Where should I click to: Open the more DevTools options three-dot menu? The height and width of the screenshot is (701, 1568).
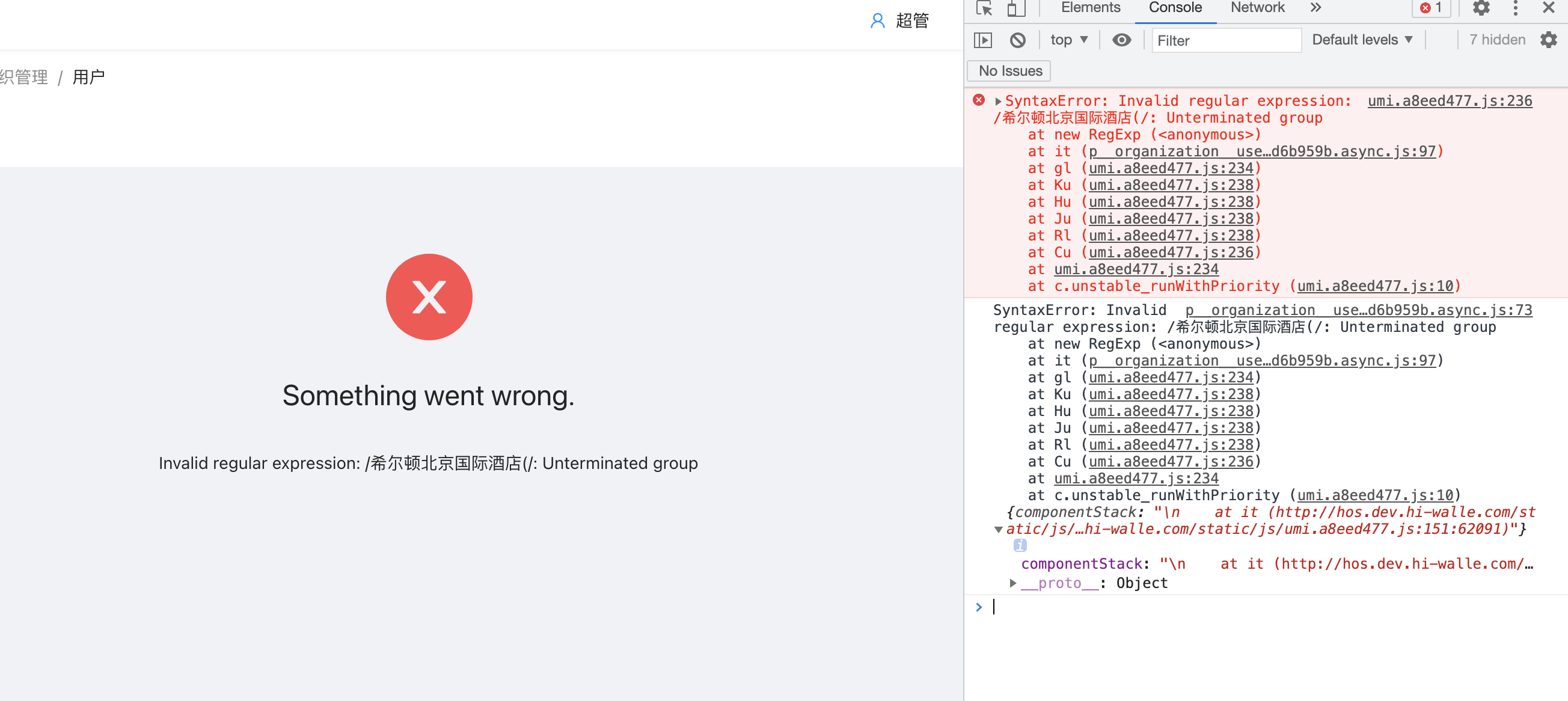[x=1515, y=8]
